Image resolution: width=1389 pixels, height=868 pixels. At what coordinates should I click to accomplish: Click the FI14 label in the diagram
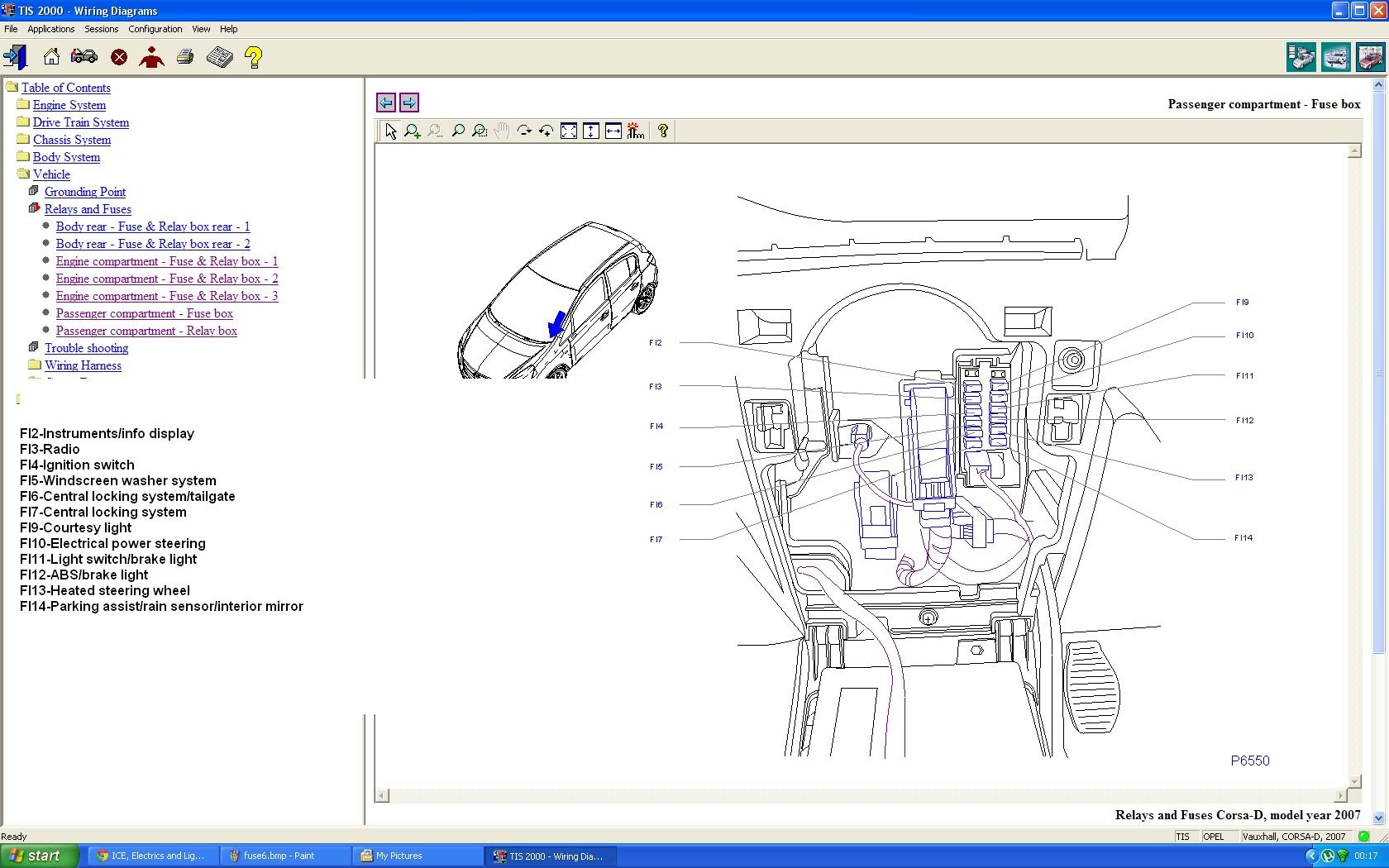1243,538
